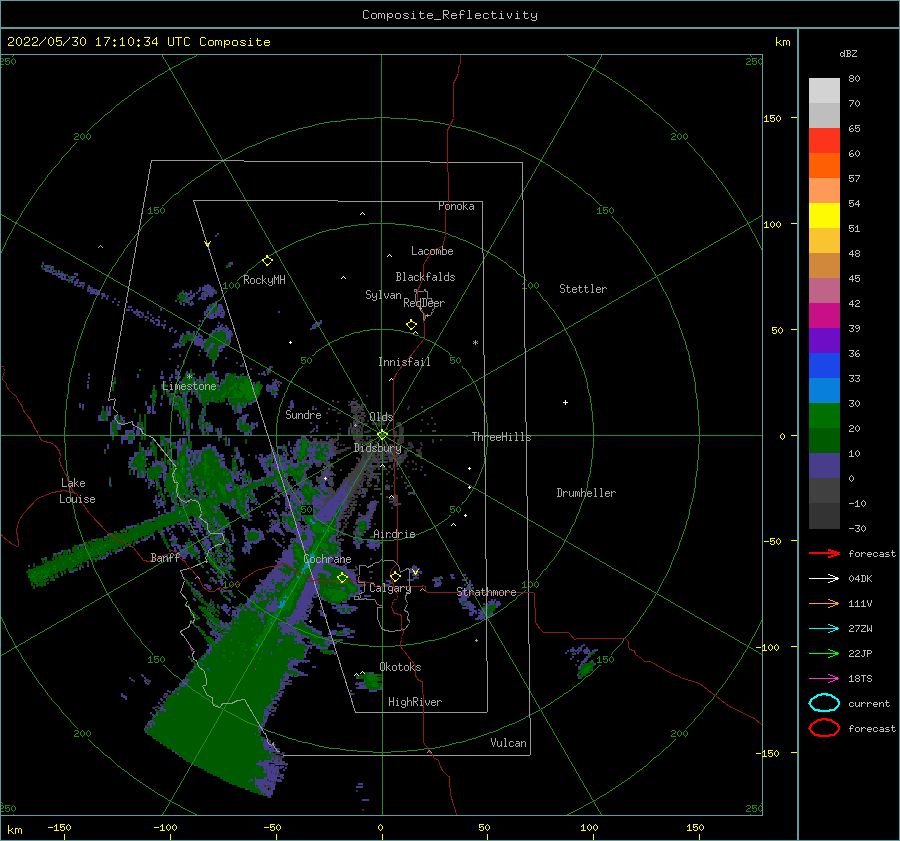Click the Sundre town label

[x=303, y=414]
